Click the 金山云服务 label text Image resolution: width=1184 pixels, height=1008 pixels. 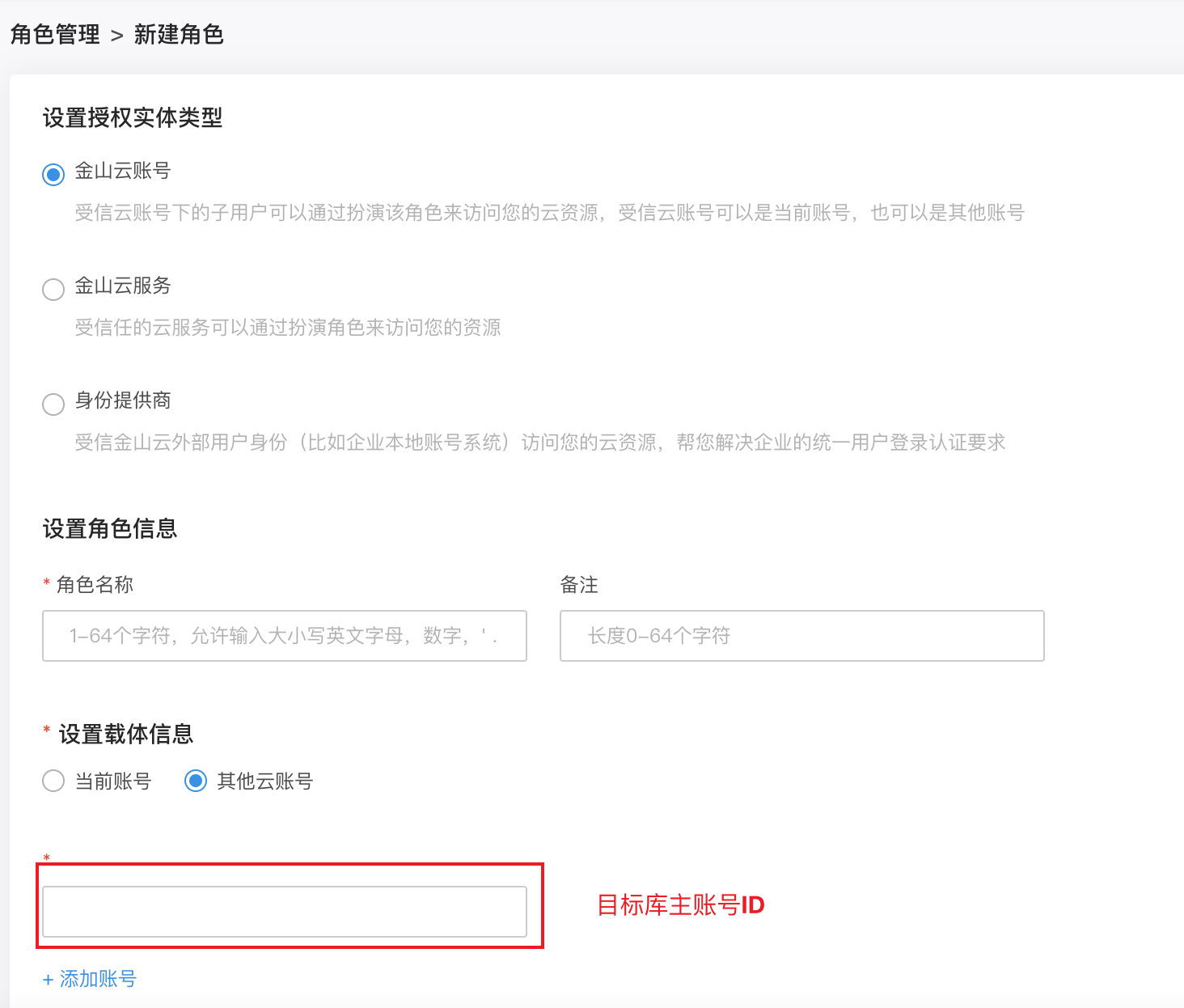[x=123, y=286]
